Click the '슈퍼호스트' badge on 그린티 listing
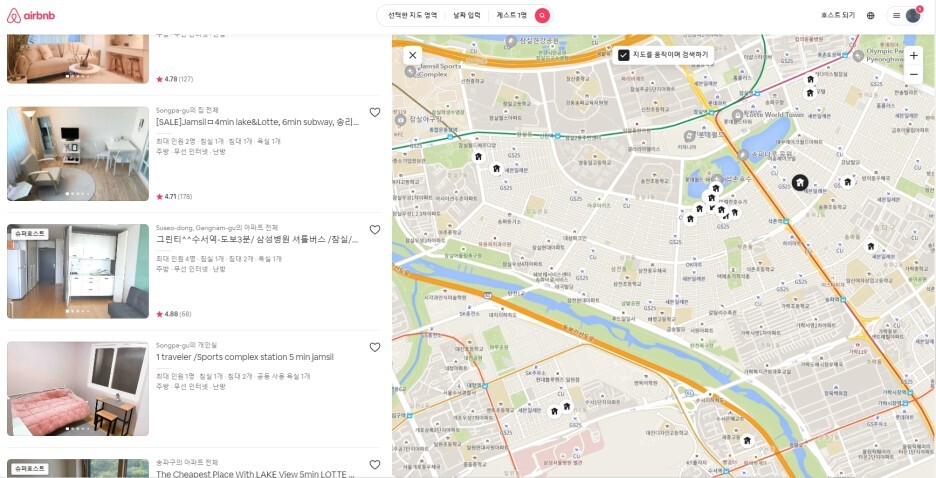 click(x=29, y=235)
